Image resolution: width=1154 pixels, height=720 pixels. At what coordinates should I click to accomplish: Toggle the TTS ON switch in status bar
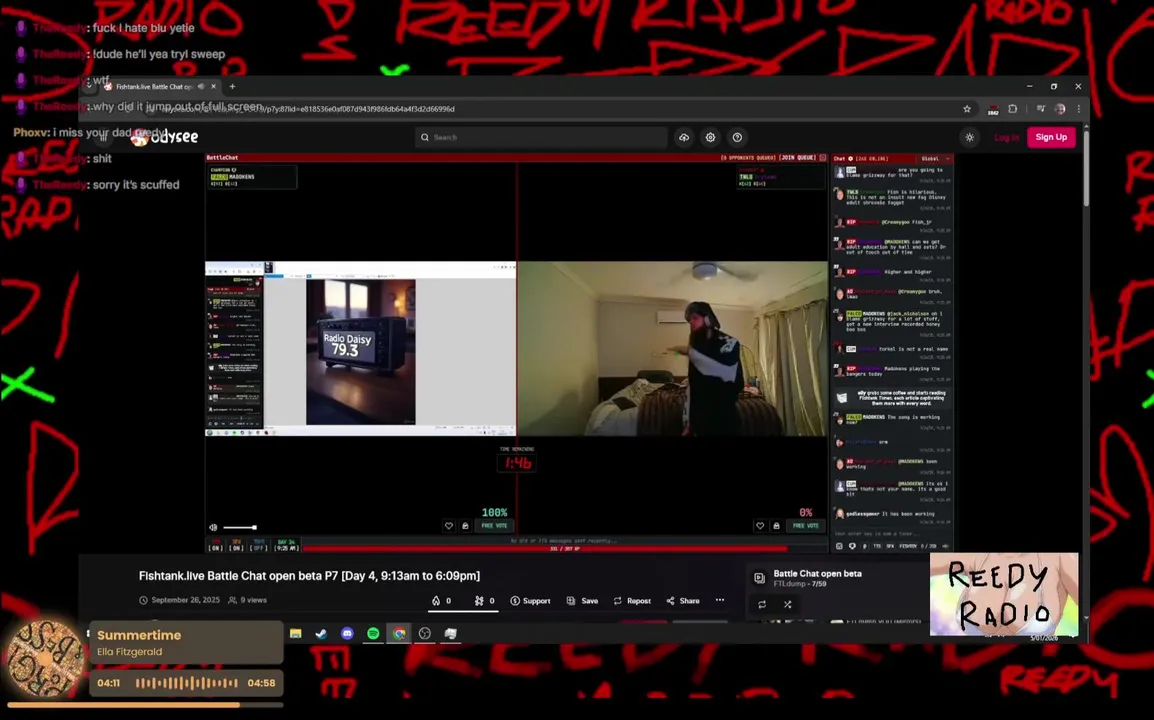[216, 546]
